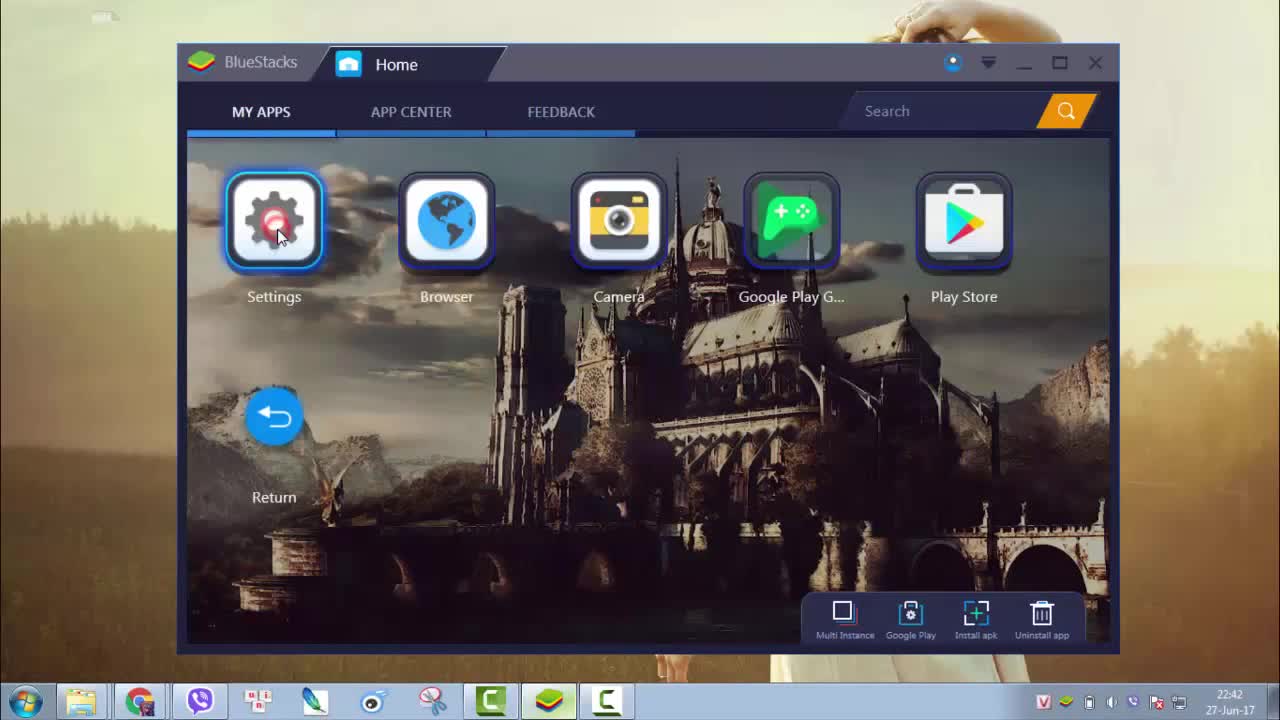Screen dimensions: 1280x720
Task: Click the BlueStacks logo in title bar
Action: 201,62
